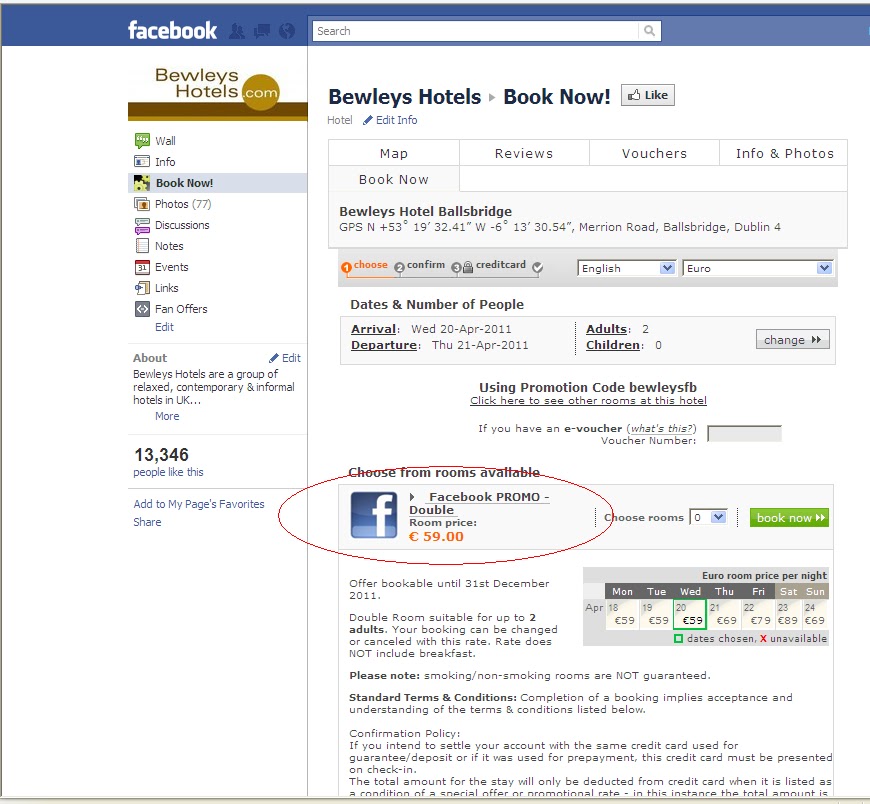Click the Links sidebar icon
This screenshot has width=870, height=804.
click(x=142, y=288)
